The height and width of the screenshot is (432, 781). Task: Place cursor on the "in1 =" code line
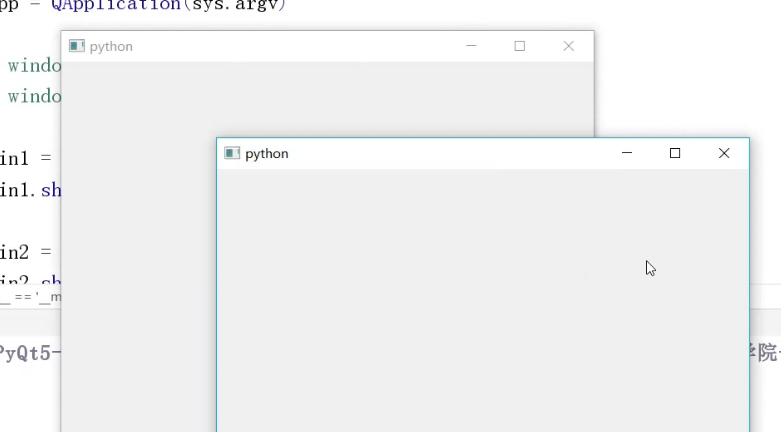click(x=26, y=158)
